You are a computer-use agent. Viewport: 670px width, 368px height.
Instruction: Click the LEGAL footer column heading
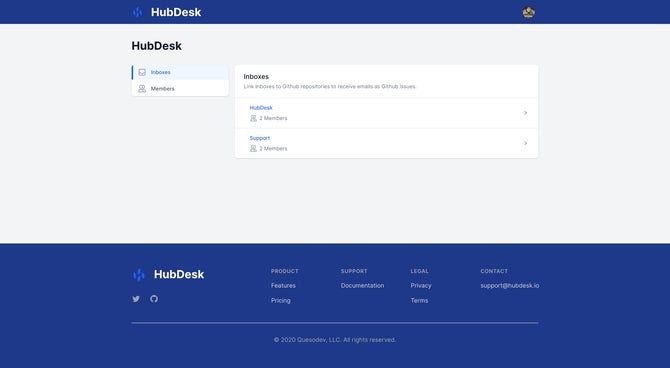(x=419, y=271)
